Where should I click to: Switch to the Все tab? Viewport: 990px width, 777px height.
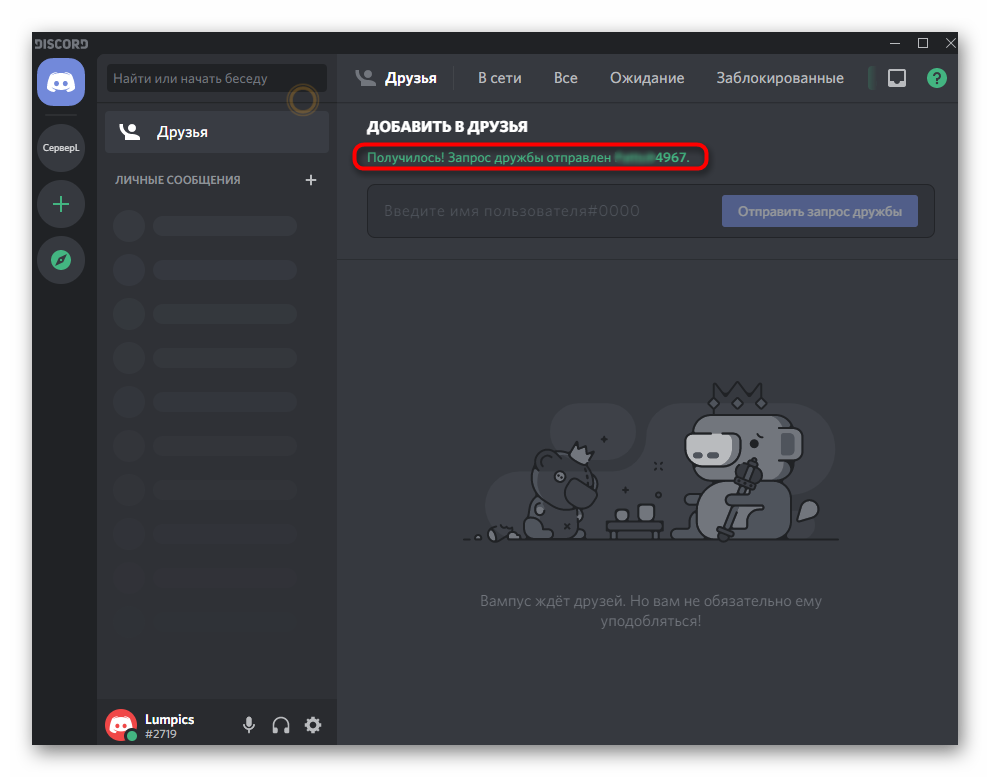click(x=566, y=78)
